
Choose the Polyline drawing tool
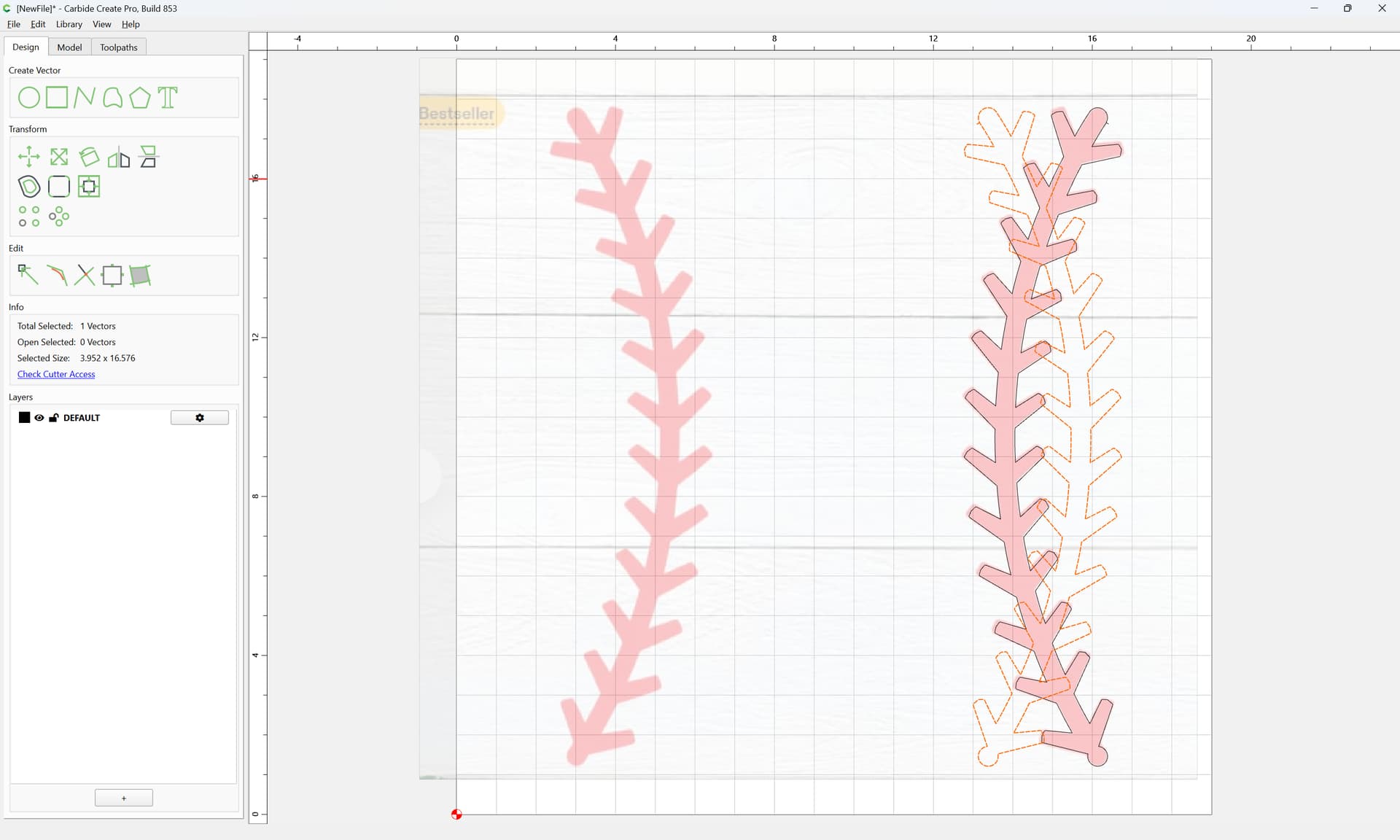(x=85, y=98)
